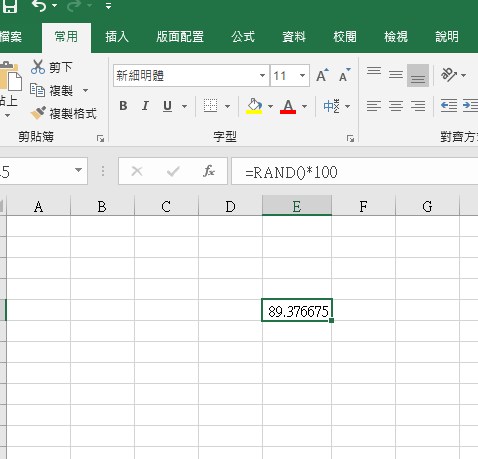Open Insert Function fx dialog
This screenshot has width=478, height=459.
(209, 171)
